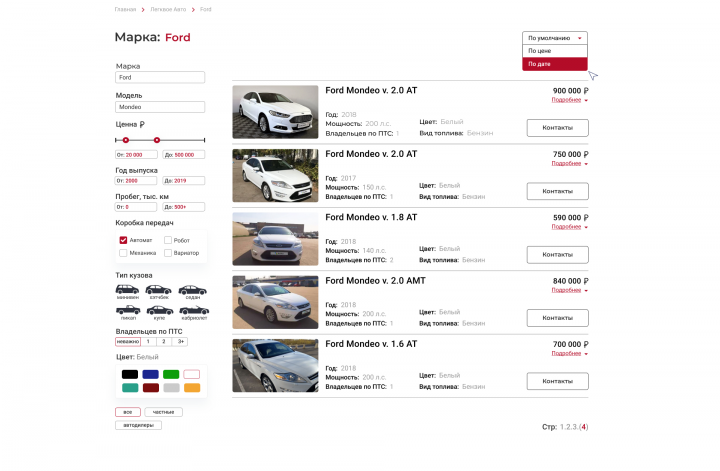Pick the dark red color swatch
This screenshot has width=720, height=471.
pos(151,388)
